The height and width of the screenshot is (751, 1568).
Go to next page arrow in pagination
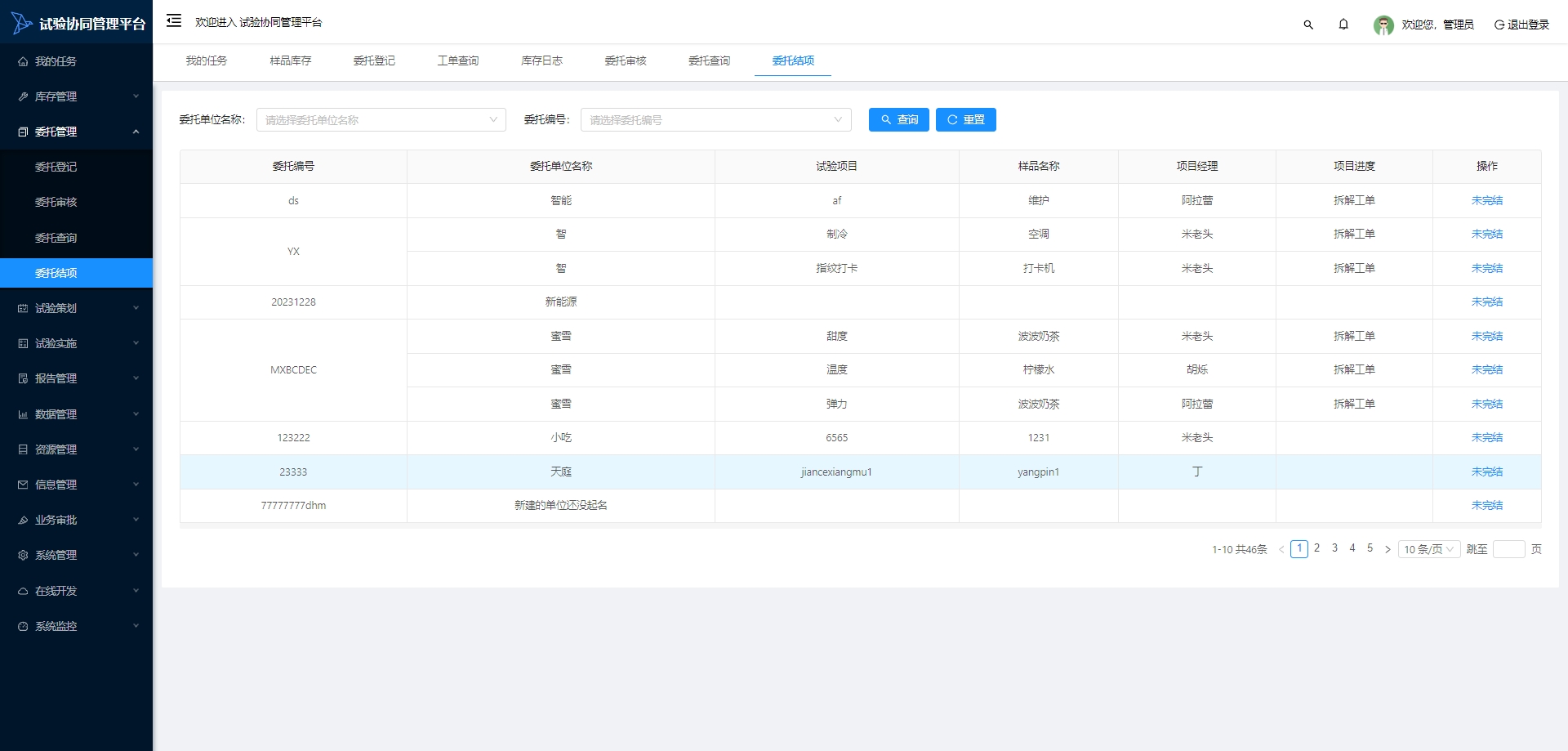pos(1388,550)
